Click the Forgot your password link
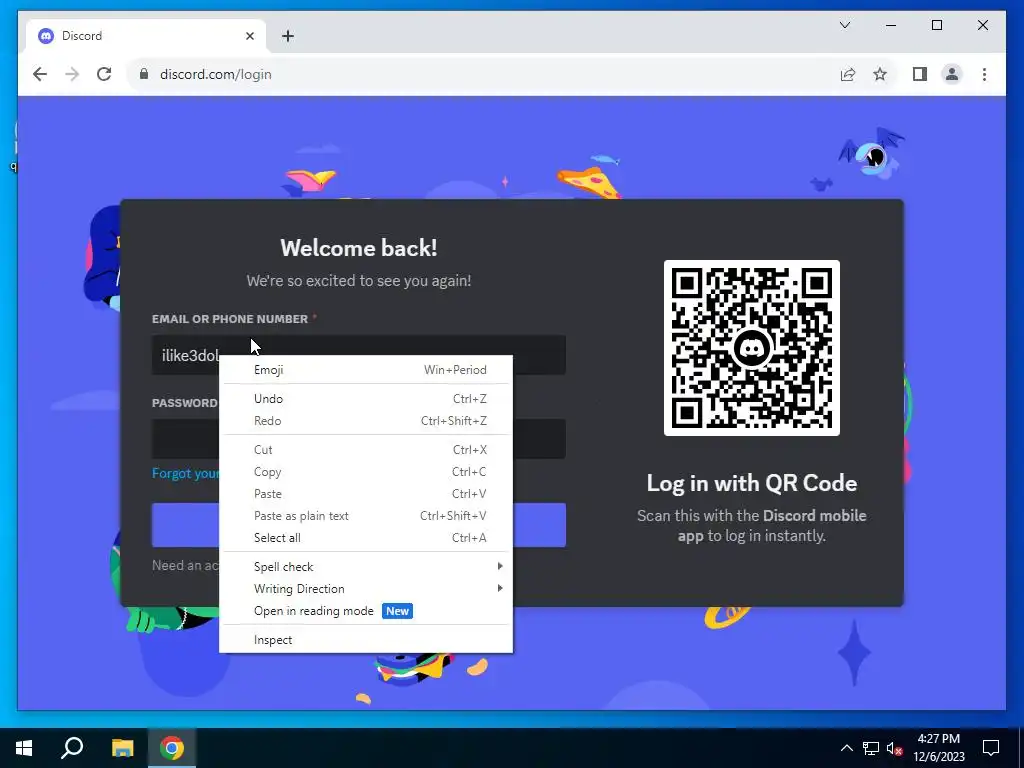 click(185, 473)
